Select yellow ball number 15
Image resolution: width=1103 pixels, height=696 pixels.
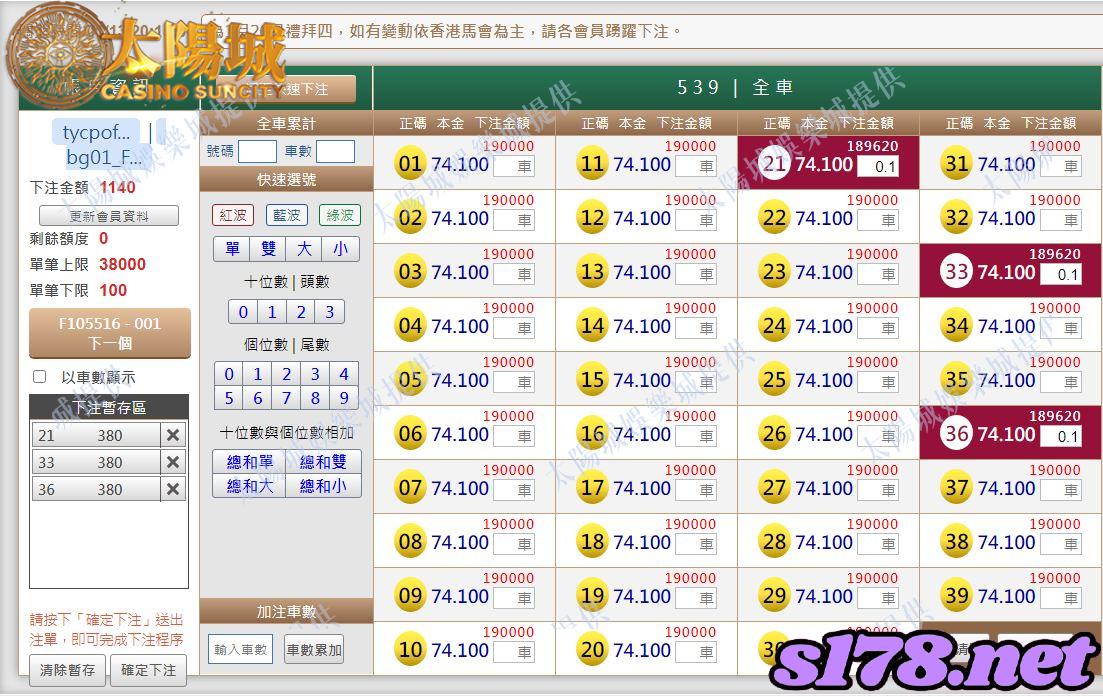pyautogui.click(x=592, y=379)
